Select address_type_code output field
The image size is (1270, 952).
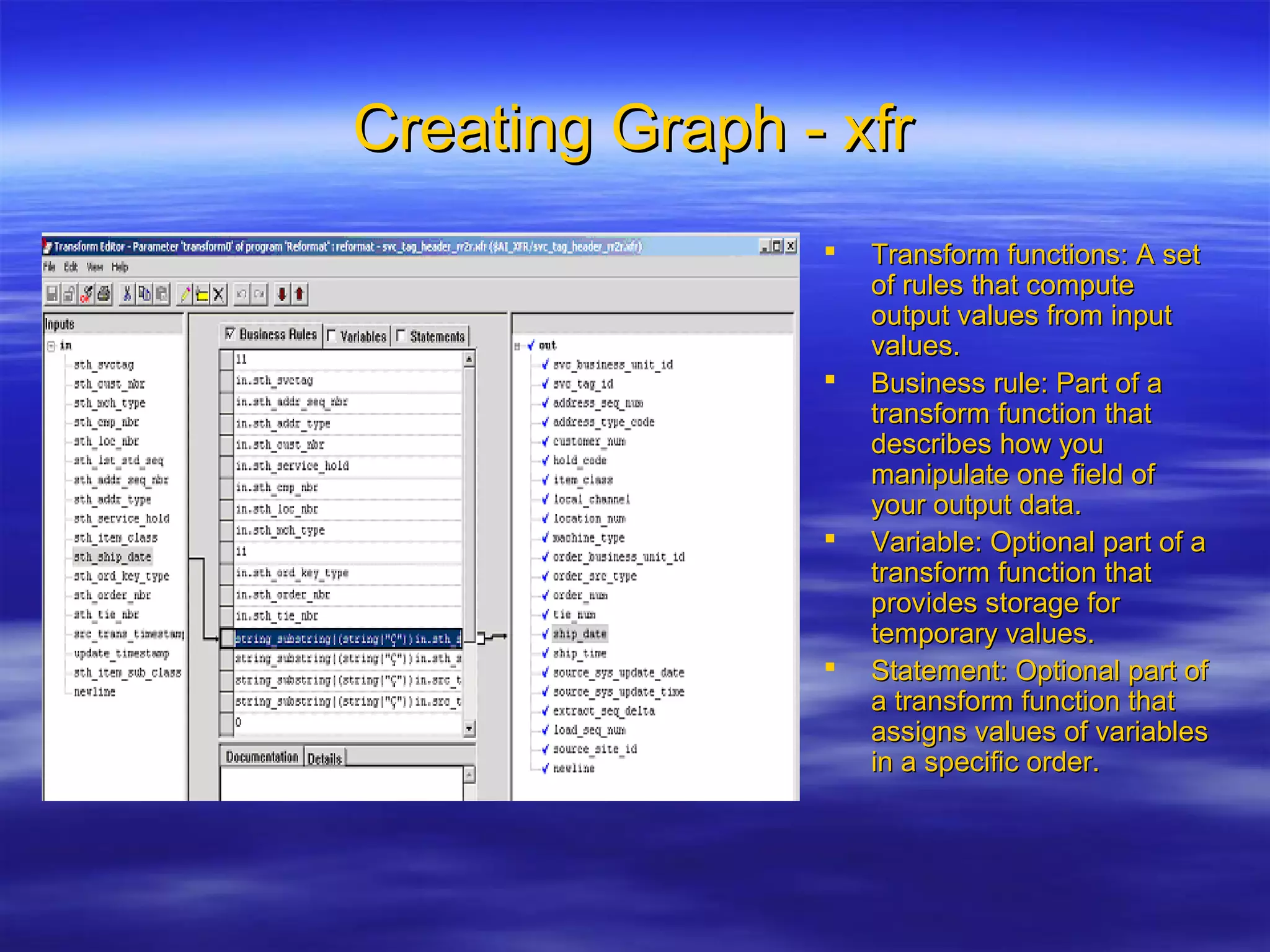[x=604, y=422]
